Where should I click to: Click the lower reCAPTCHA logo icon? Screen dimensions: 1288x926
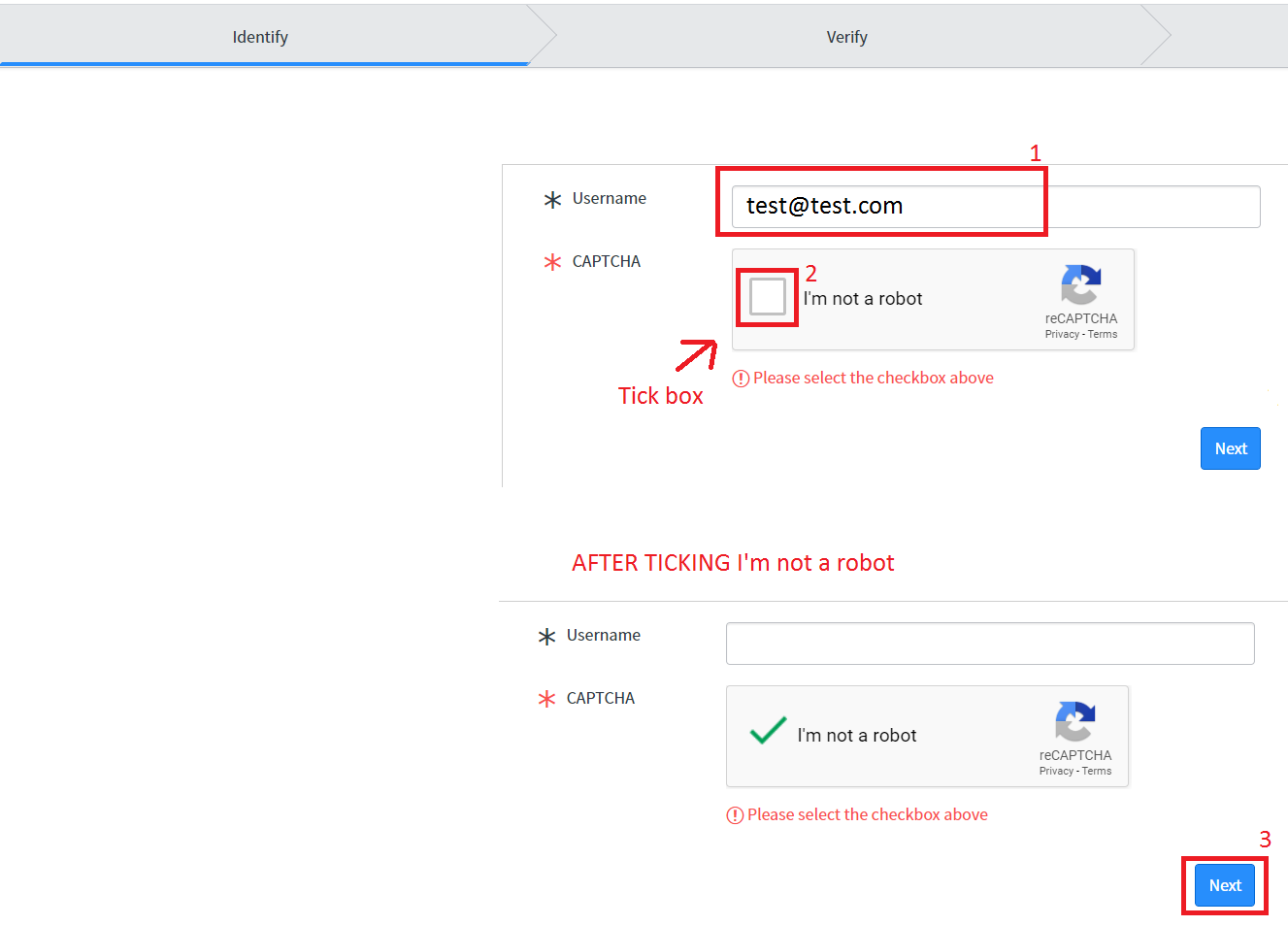click(x=1075, y=722)
